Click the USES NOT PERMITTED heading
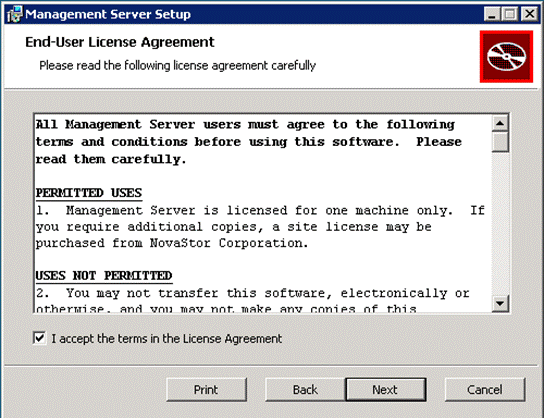 tap(104, 276)
